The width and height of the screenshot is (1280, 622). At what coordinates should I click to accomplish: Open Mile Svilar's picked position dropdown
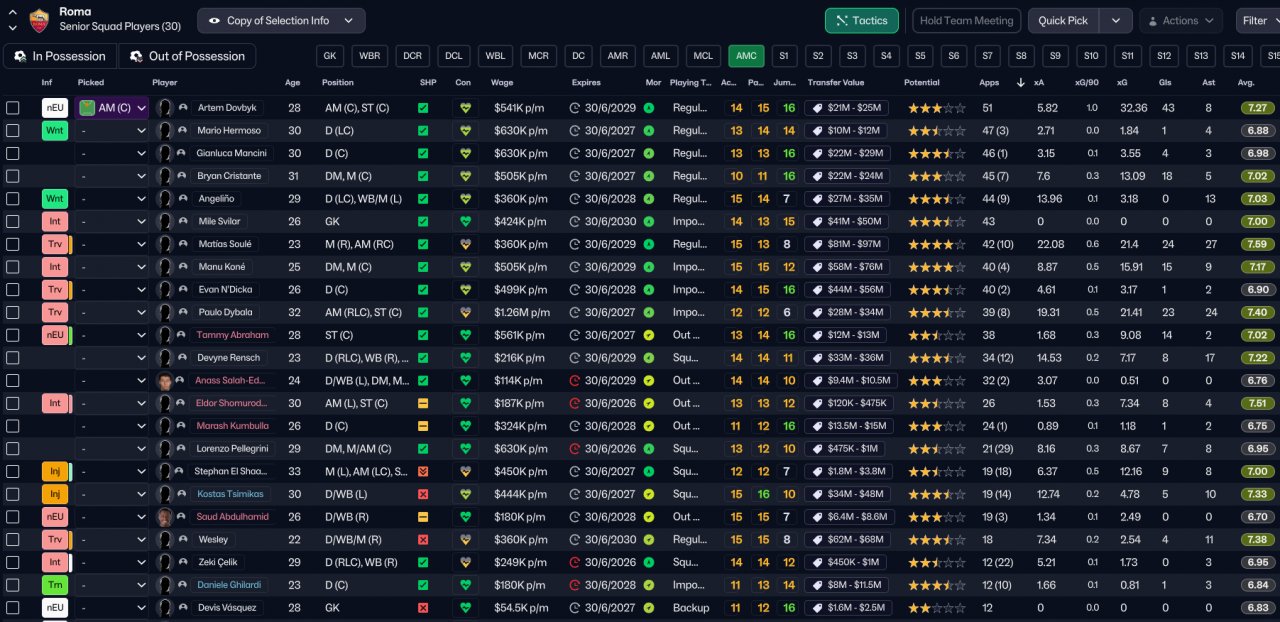[x=112, y=221]
